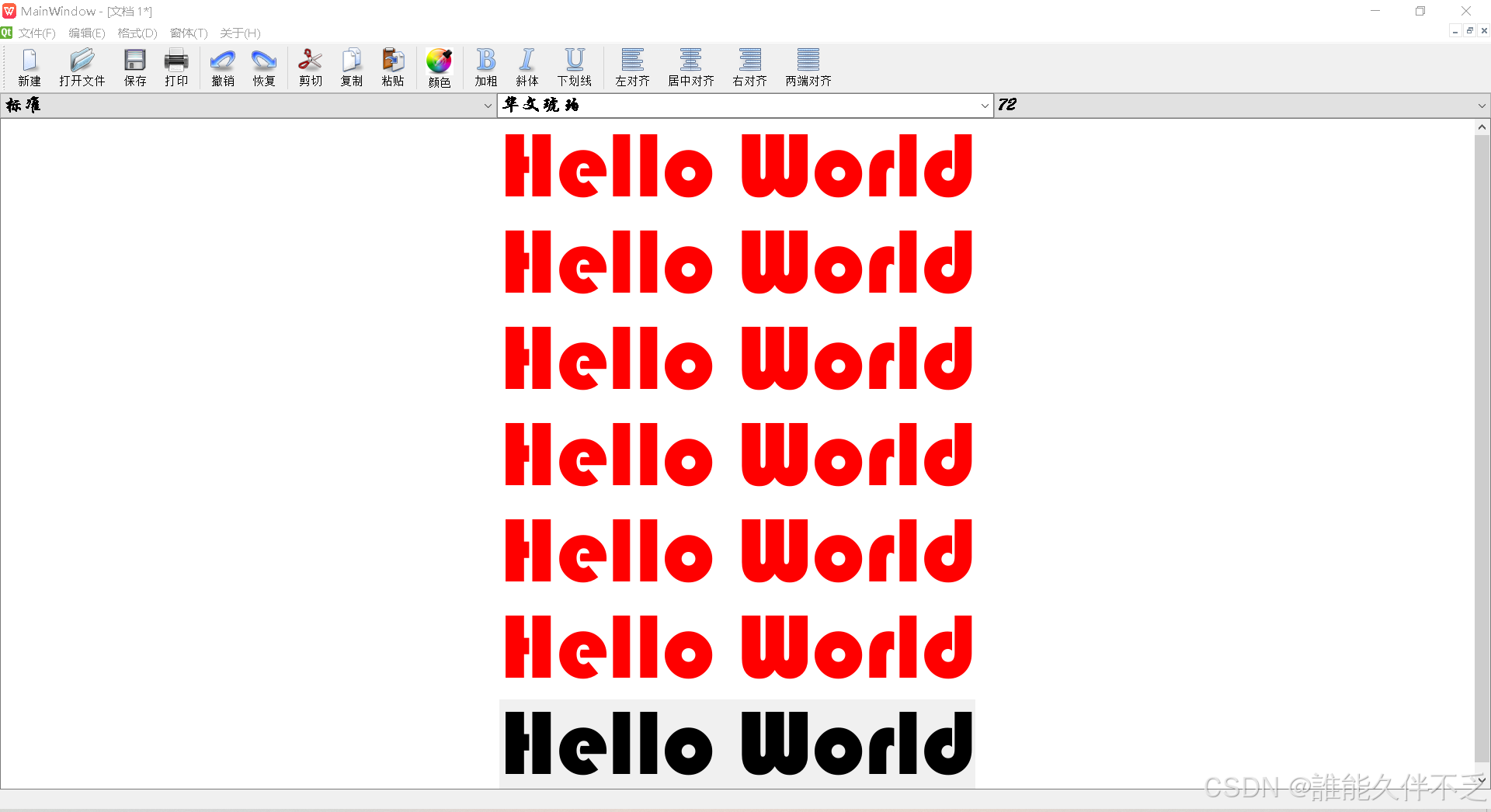This screenshot has height=812, width=1491.
Task: Select 居中对齐 center alignment
Action: point(691,68)
